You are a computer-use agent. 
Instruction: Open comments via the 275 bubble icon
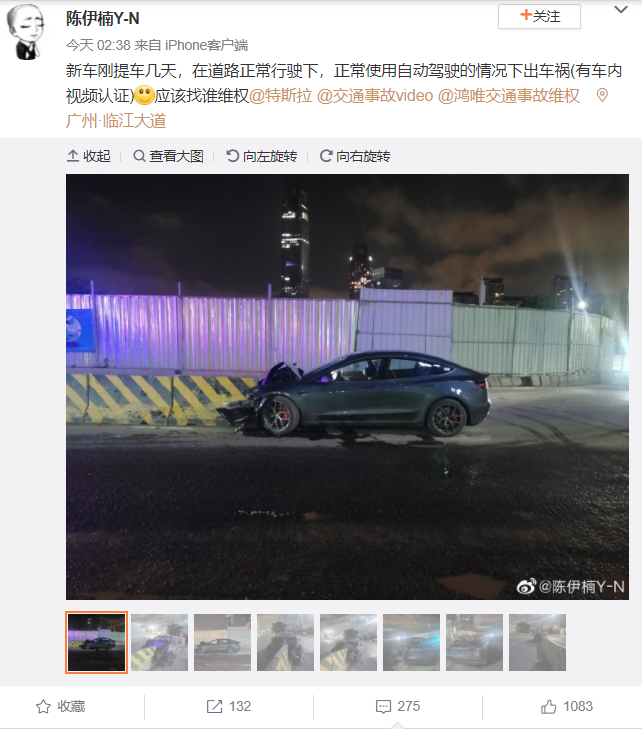point(384,707)
